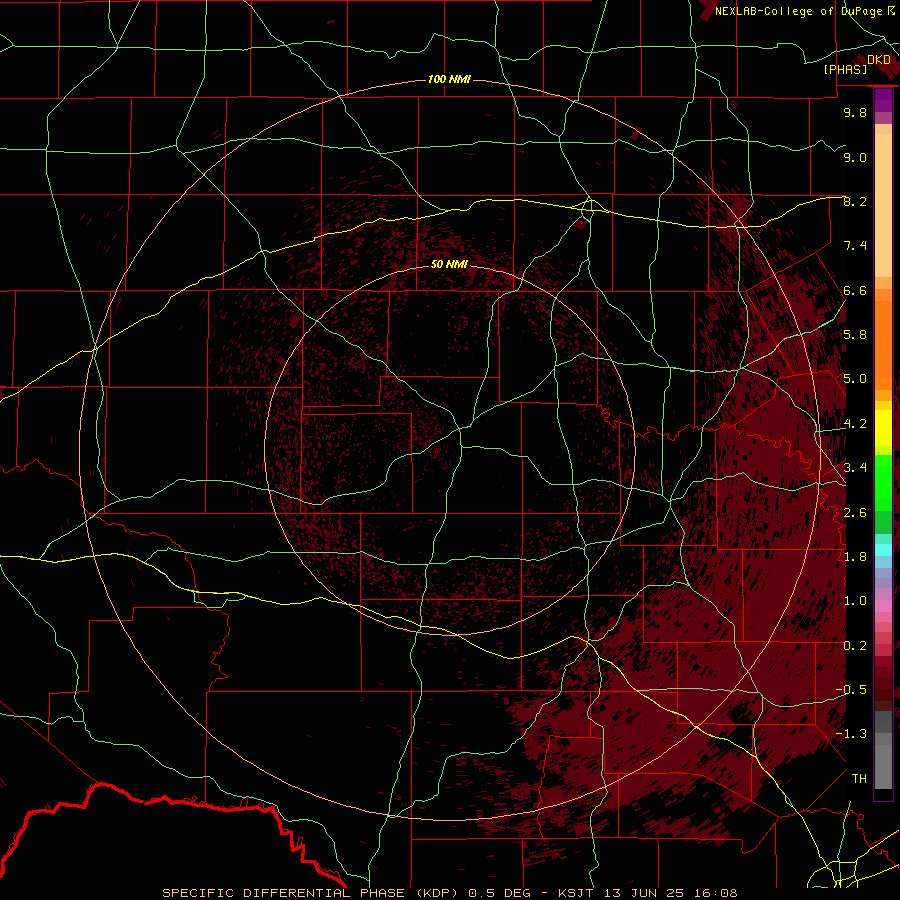Click the 50 NMI range ring label

coord(449,264)
